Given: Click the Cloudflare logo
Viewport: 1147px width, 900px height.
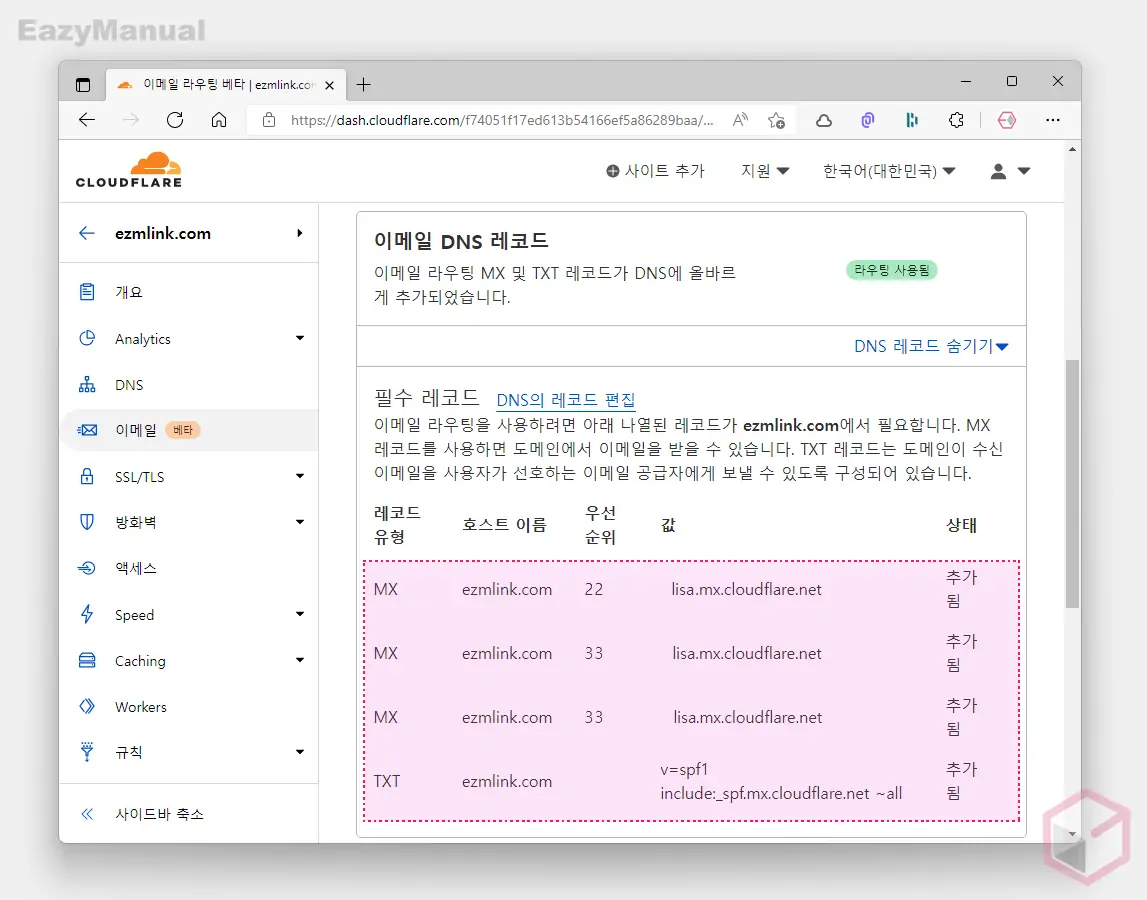Looking at the screenshot, I should [x=128, y=170].
